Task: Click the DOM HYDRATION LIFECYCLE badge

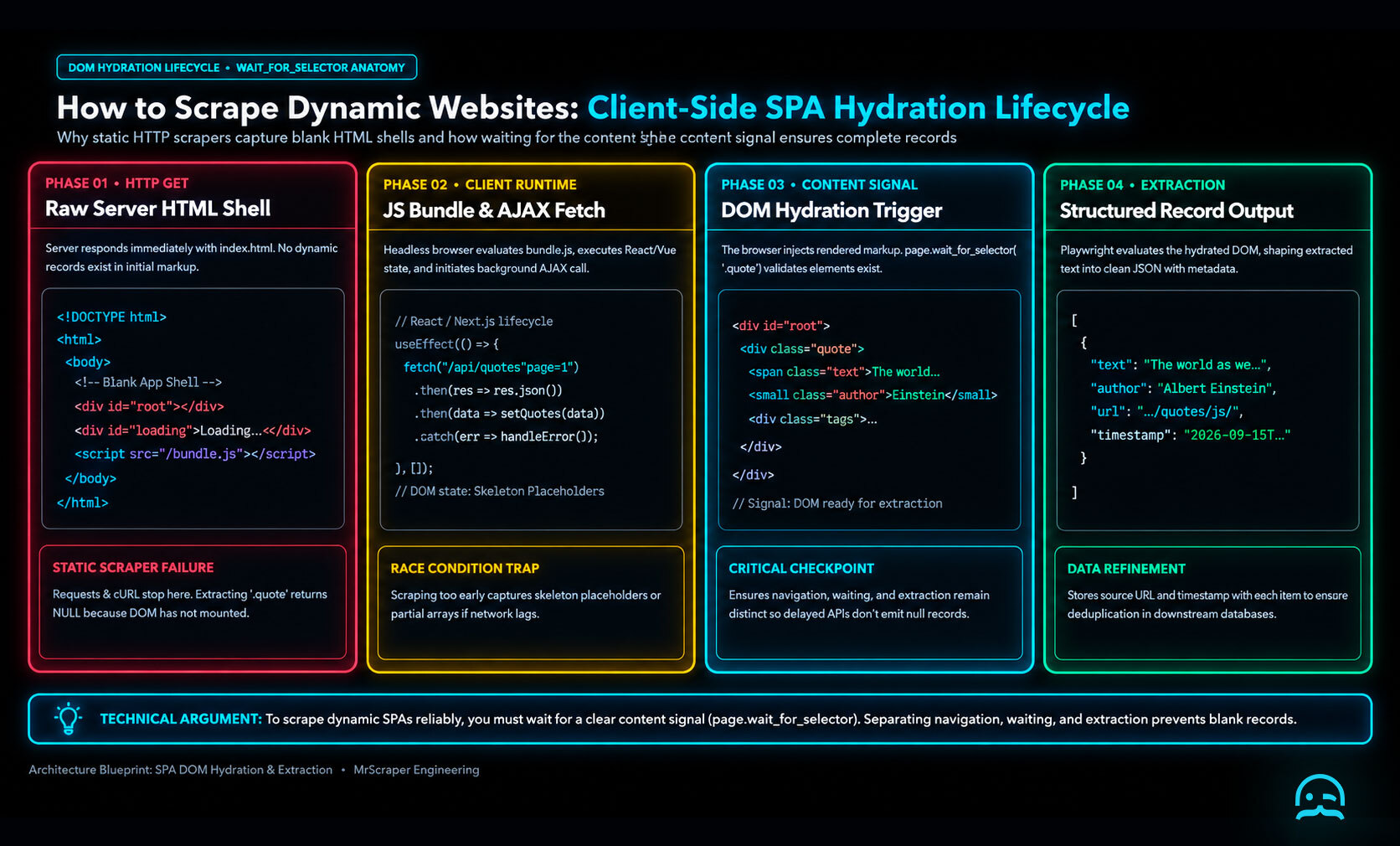Action: coord(237,68)
